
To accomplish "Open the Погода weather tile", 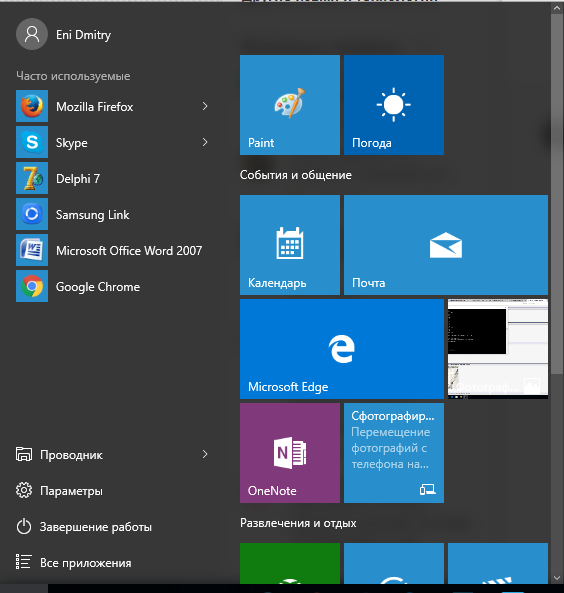I will pyautogui.click(x=394, y=105).
